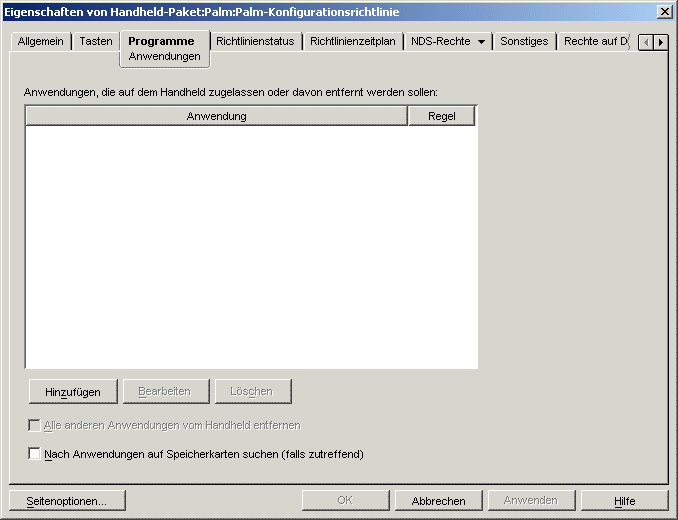The width and height of the screenshot is (678, 520).
Task: Select the Programme tab
Action: tap(161, 41)
